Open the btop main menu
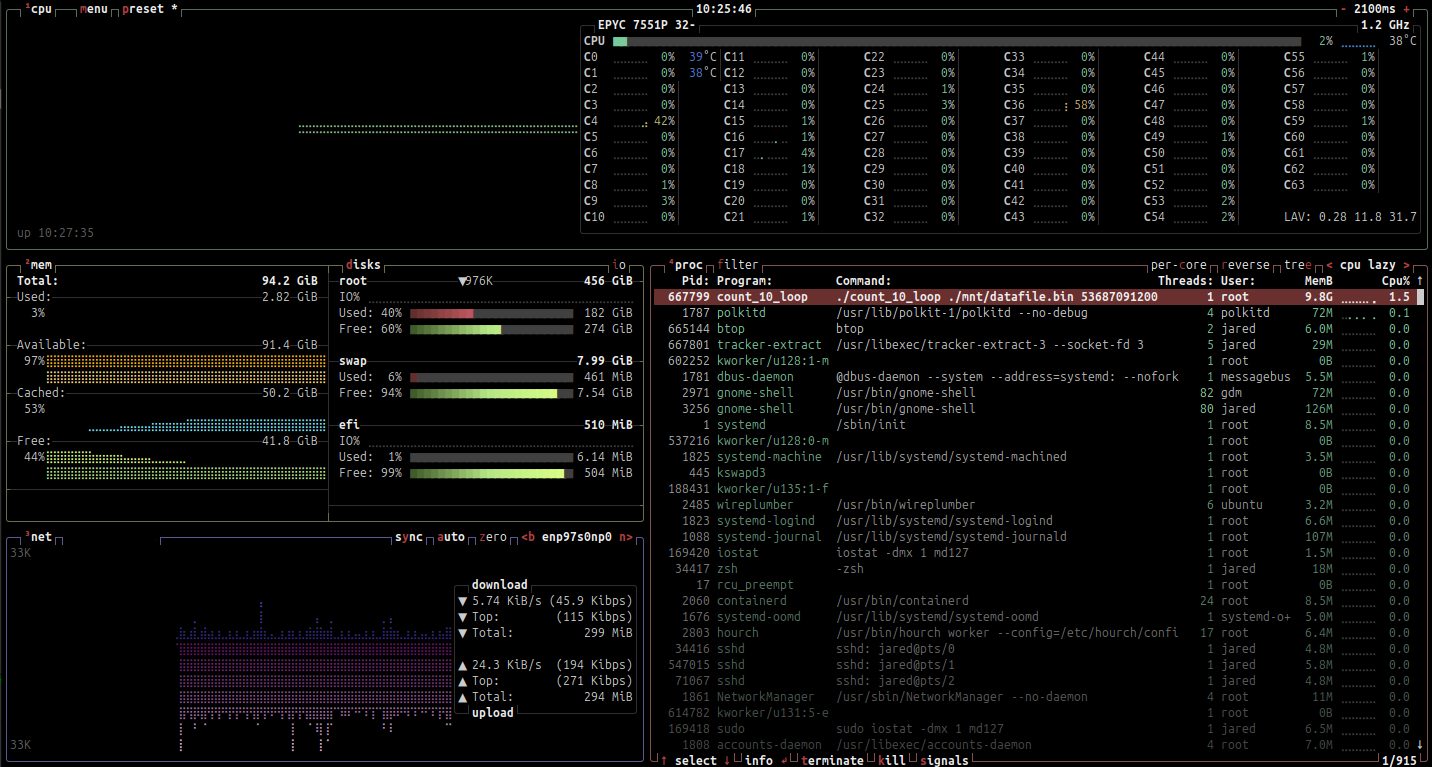Viewport: 1432px width, 767px height. 95,9
